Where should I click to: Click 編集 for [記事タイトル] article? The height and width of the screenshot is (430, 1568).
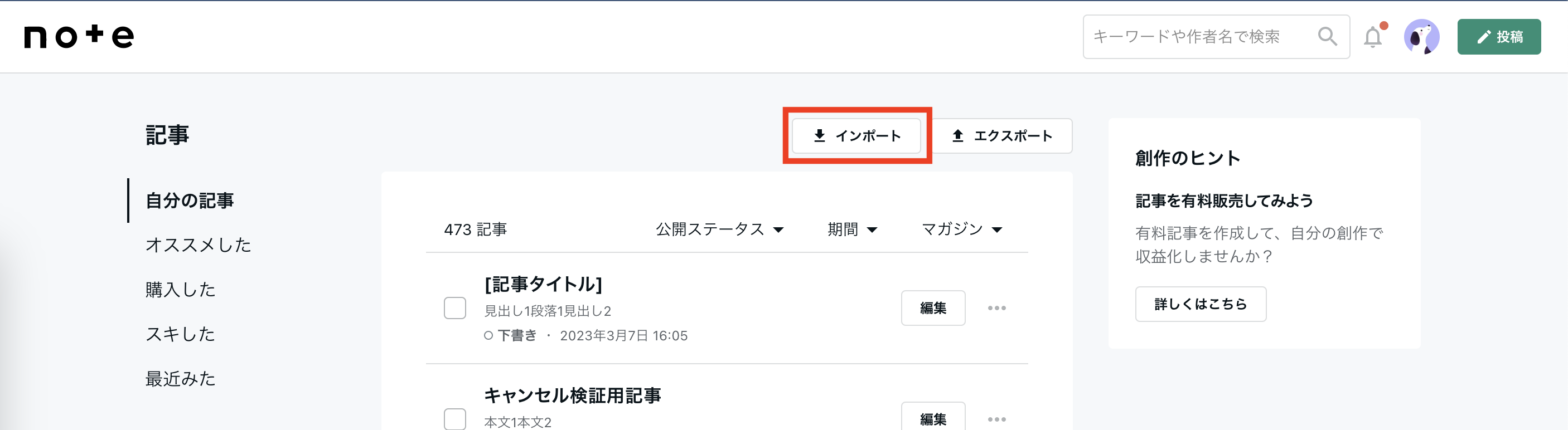(x=932, y=308)
